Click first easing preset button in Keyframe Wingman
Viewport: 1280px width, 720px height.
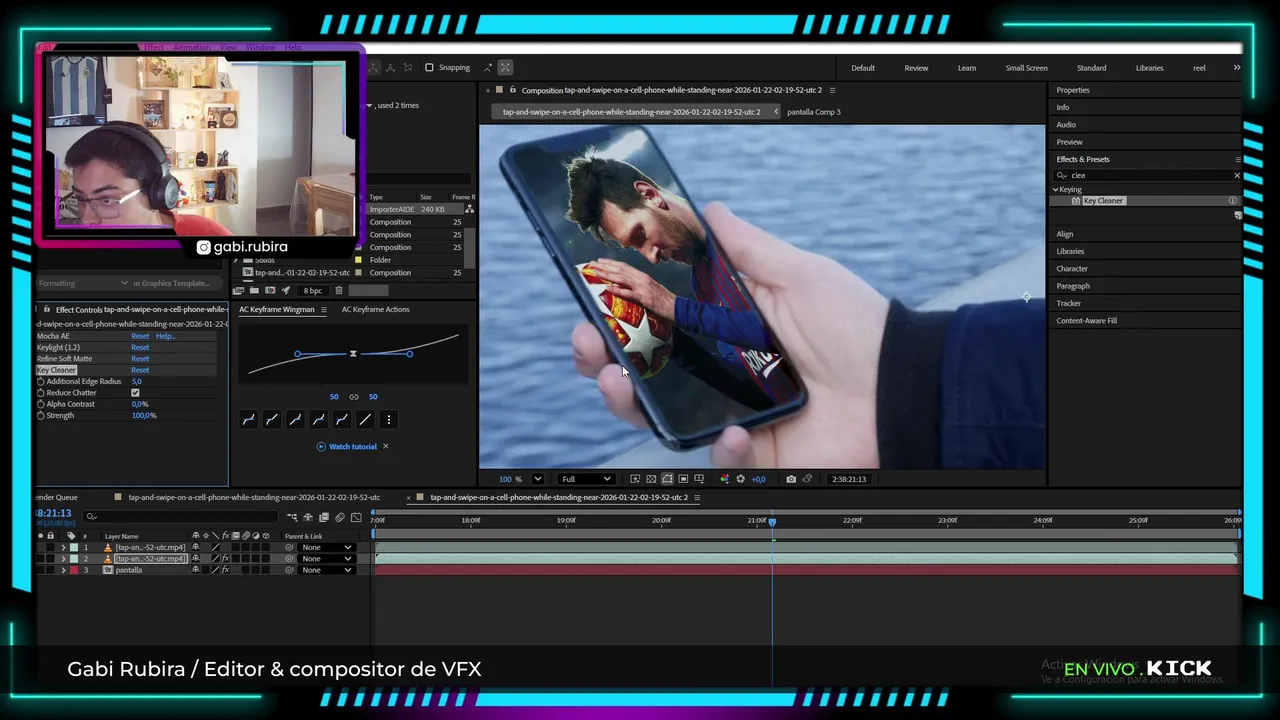click(x=248, y=420)
